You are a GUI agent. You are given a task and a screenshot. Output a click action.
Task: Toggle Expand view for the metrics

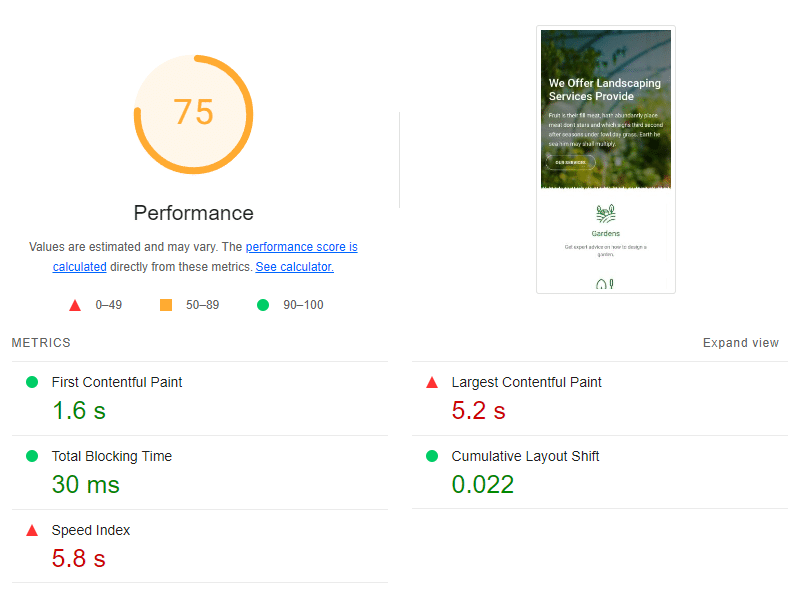tap(740, 343)
